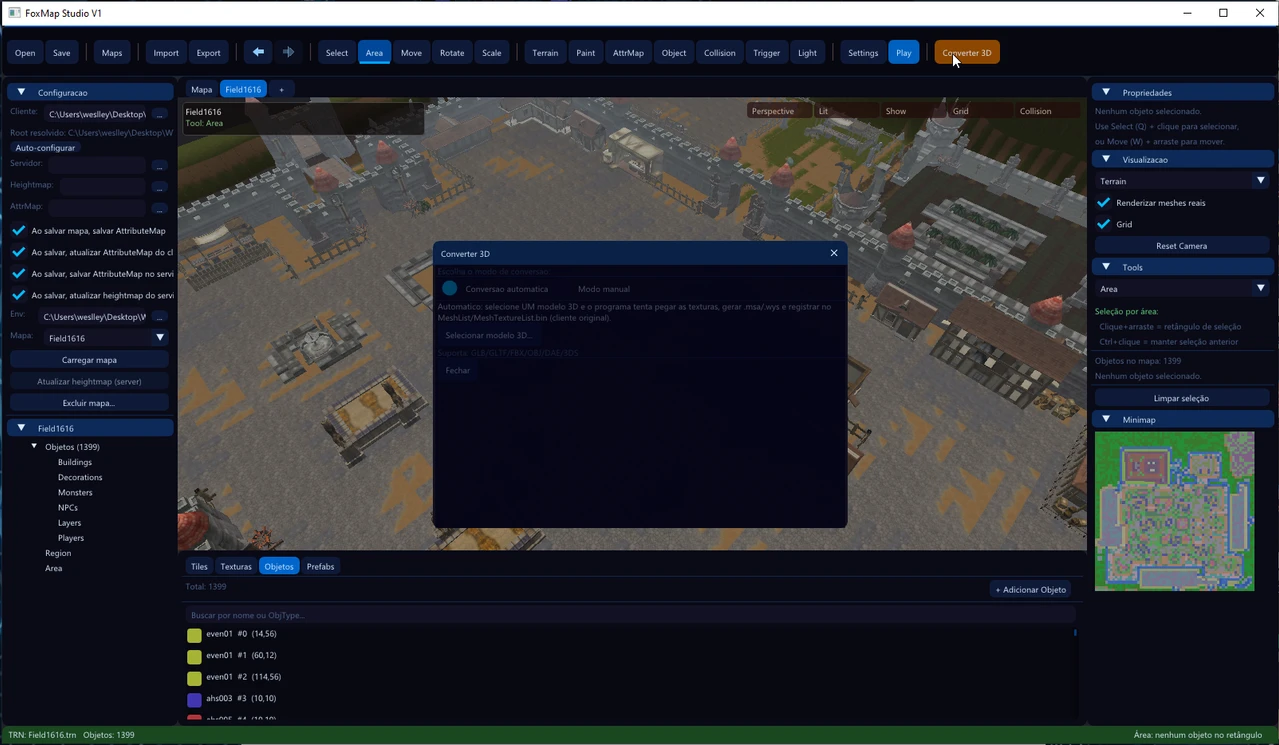Switch to Trigger mode

(767, 53)
